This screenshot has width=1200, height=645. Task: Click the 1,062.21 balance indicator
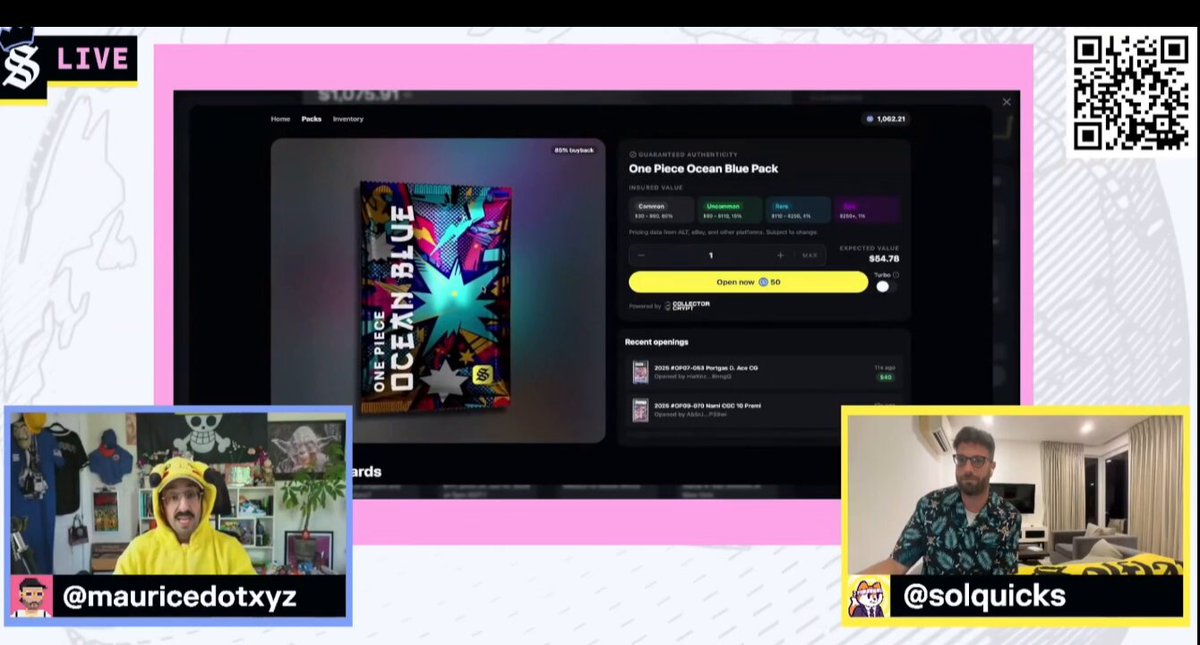point(886,119)
